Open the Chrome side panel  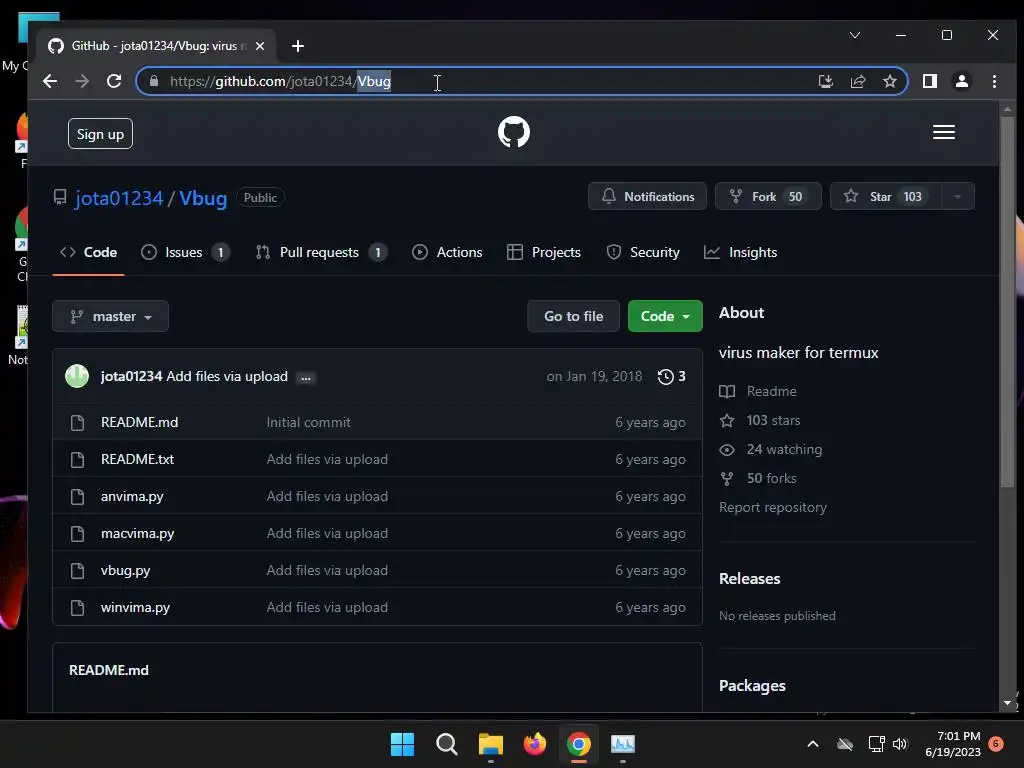tap(929, 81)
